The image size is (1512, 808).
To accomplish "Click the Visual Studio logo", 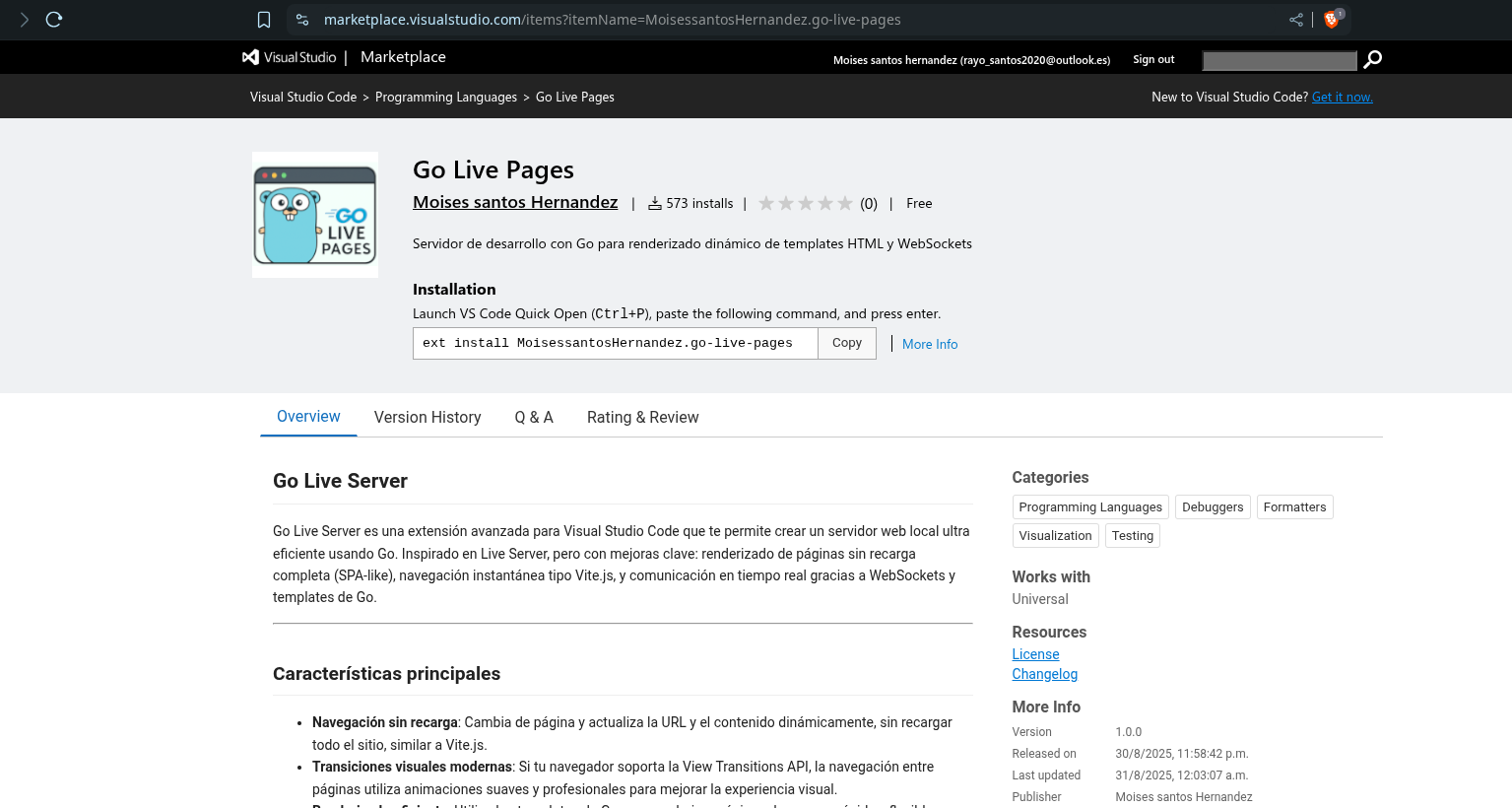I will click(x=290, y=57).
